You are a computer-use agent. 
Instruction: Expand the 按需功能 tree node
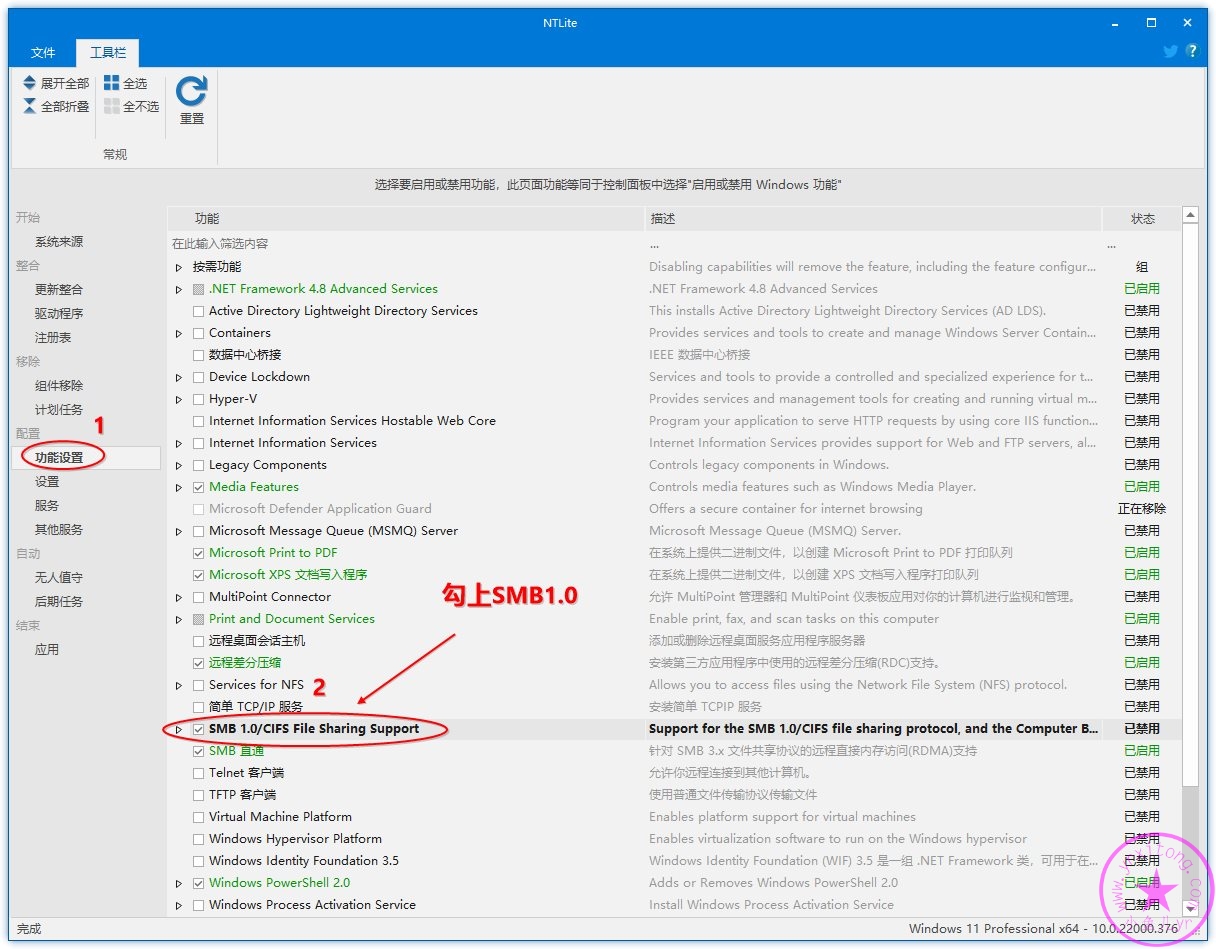[179, 267]
